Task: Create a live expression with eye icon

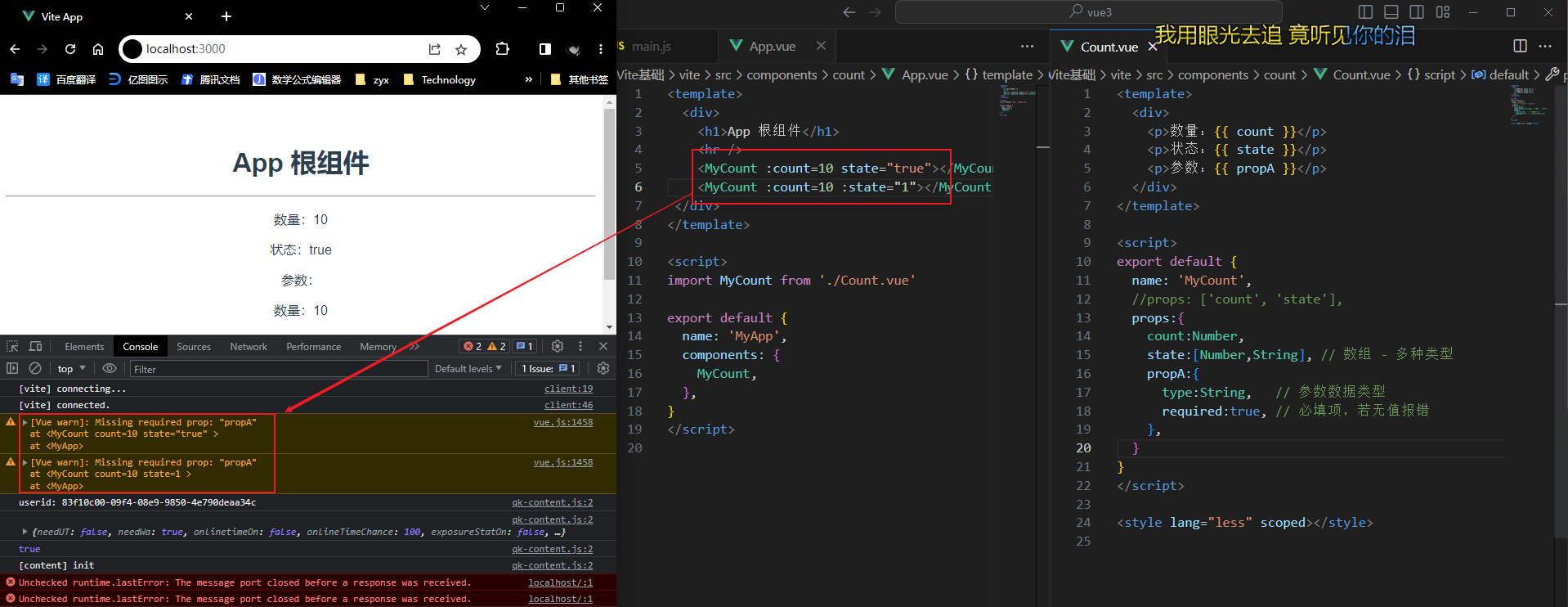Action: (x=110, y=368)
